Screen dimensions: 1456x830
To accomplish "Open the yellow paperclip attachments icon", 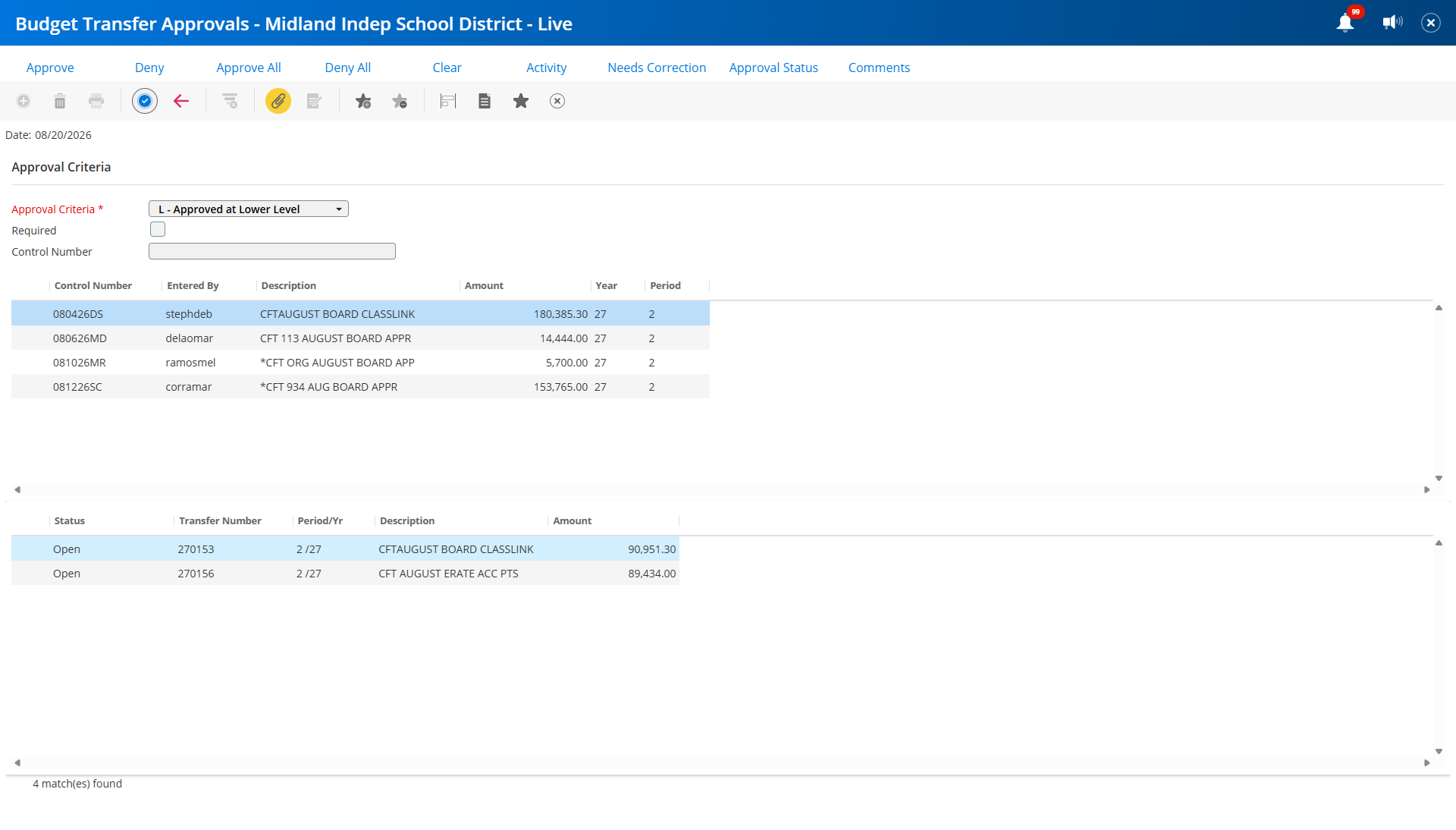I will 278,101.
